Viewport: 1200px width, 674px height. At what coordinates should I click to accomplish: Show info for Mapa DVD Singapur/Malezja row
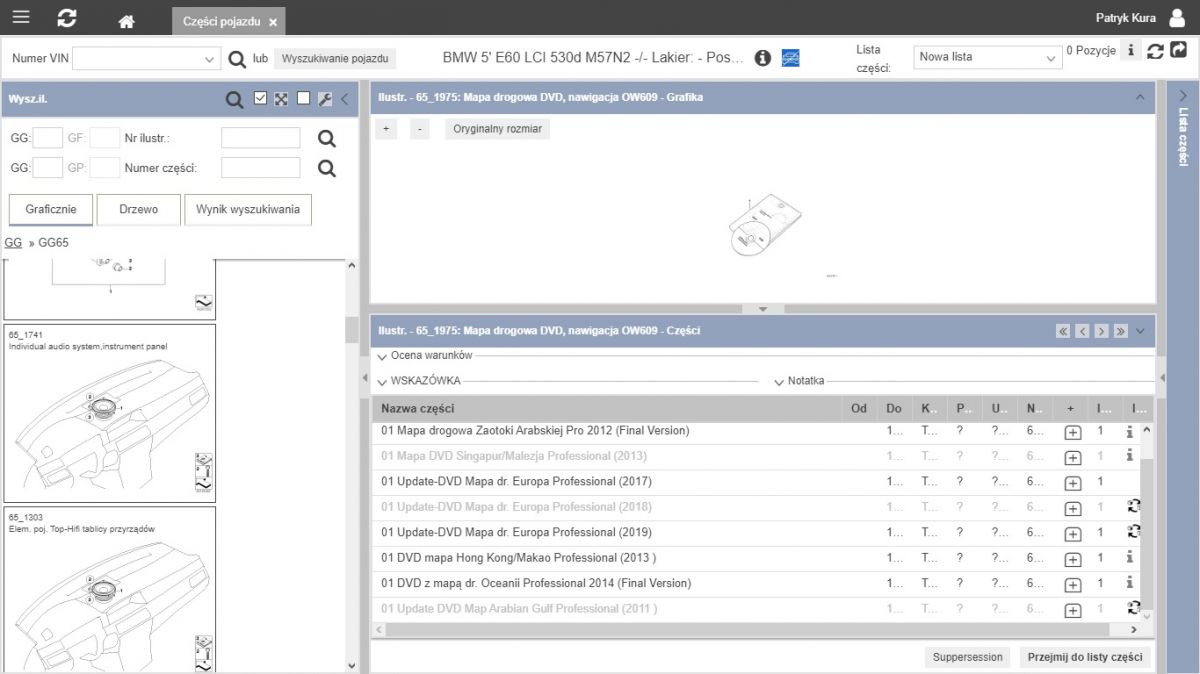pos(1130,456)
